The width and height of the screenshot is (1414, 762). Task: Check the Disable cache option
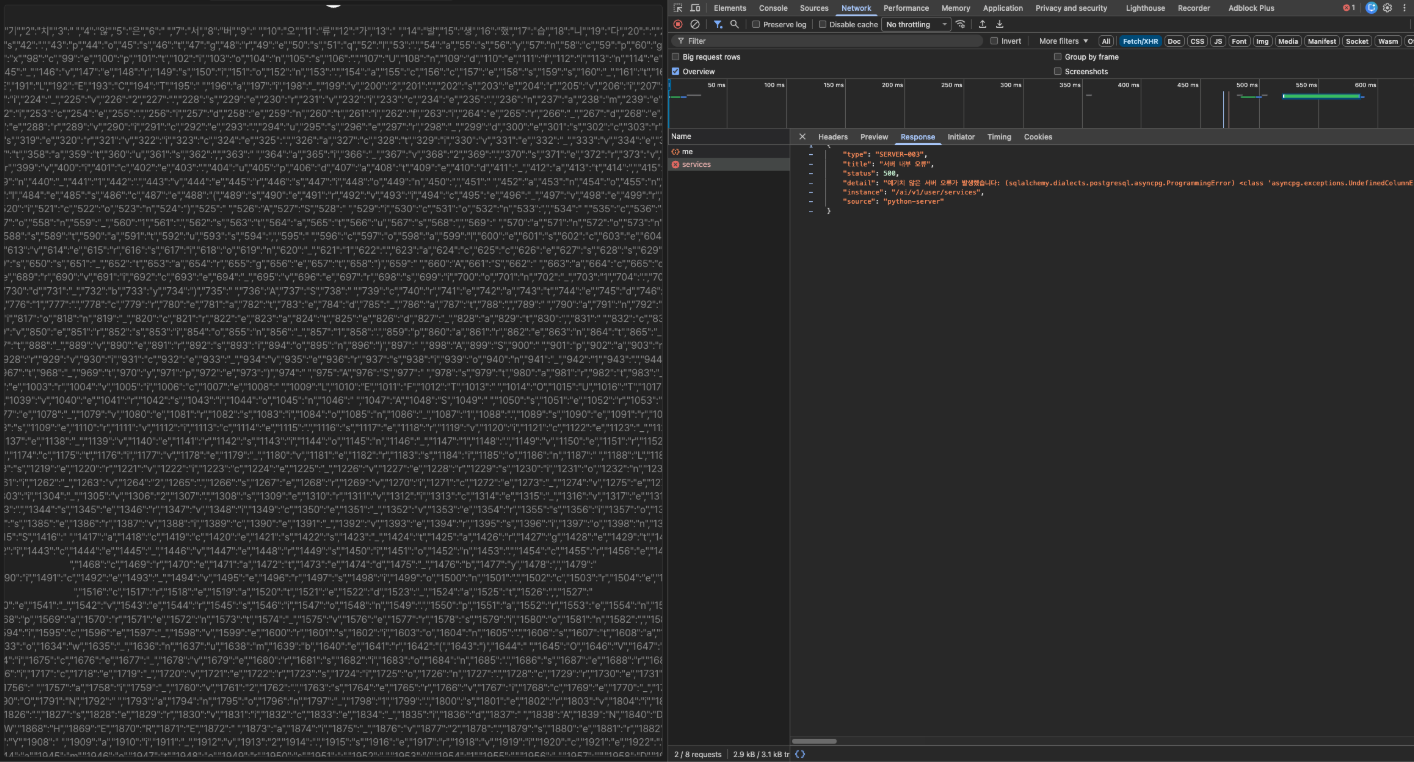pos(823,24)
